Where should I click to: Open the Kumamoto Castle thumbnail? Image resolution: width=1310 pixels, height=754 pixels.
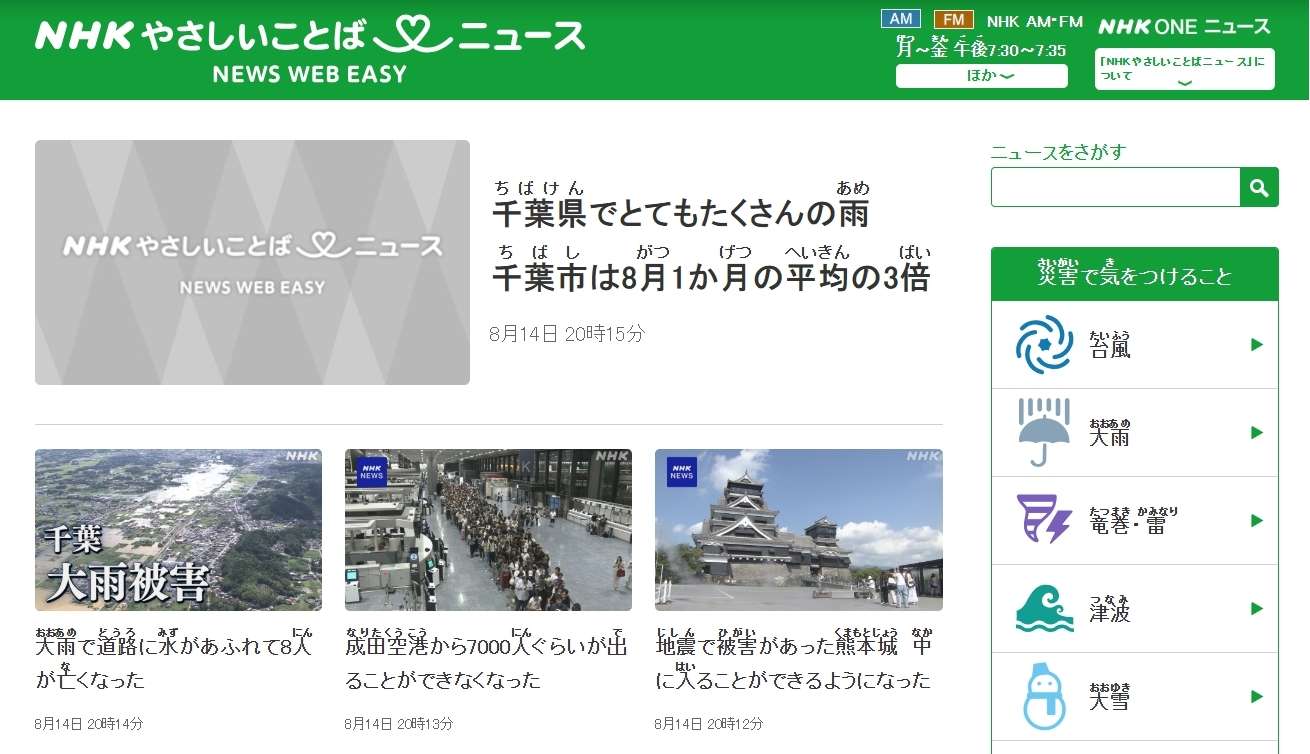coord(799,530)
